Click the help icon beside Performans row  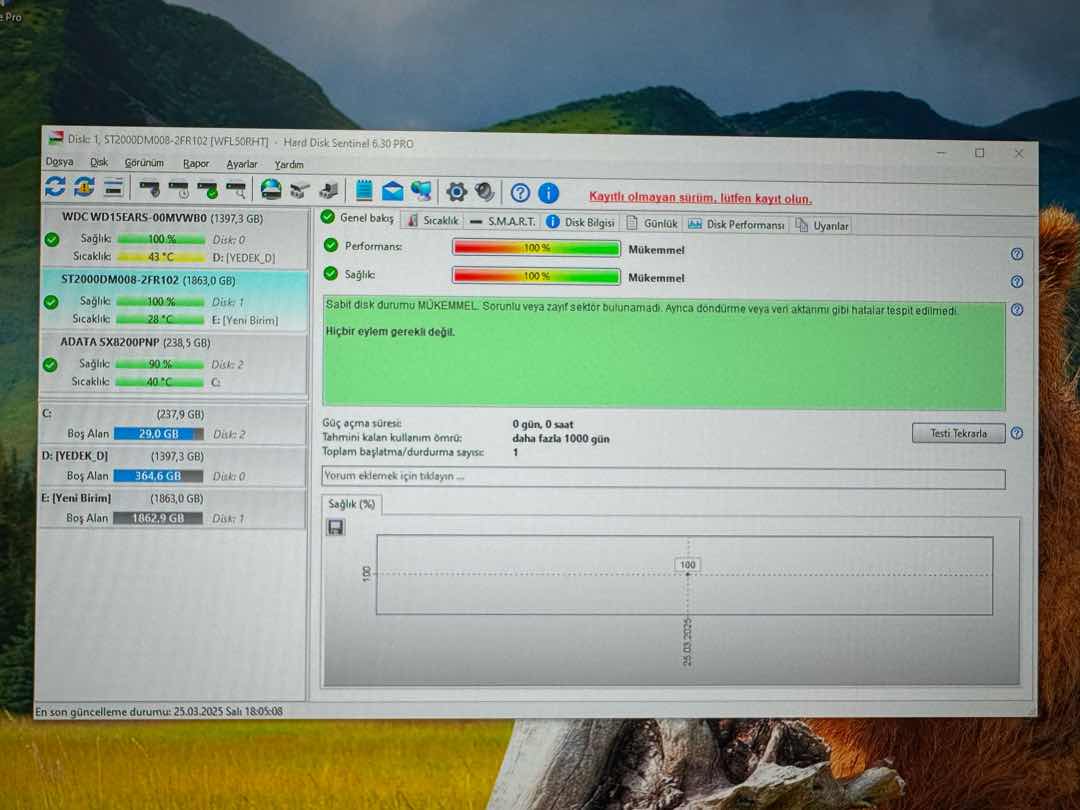tap(1017, 254)
